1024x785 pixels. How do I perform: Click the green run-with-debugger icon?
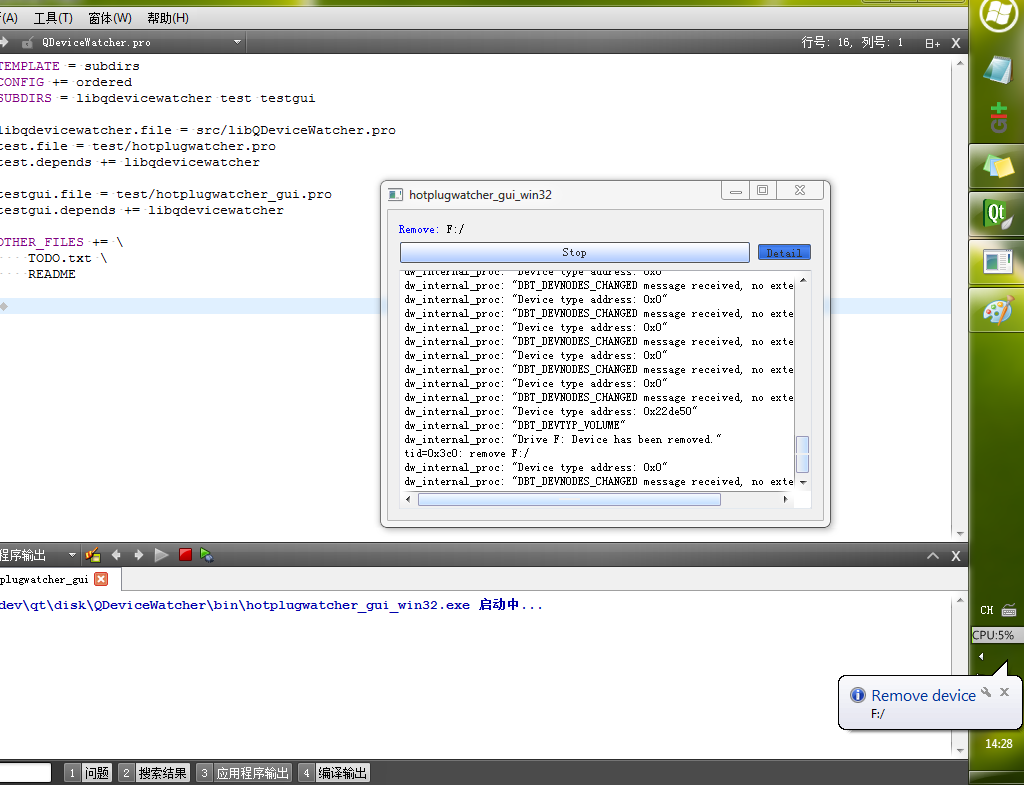click(x=207, y=554)
